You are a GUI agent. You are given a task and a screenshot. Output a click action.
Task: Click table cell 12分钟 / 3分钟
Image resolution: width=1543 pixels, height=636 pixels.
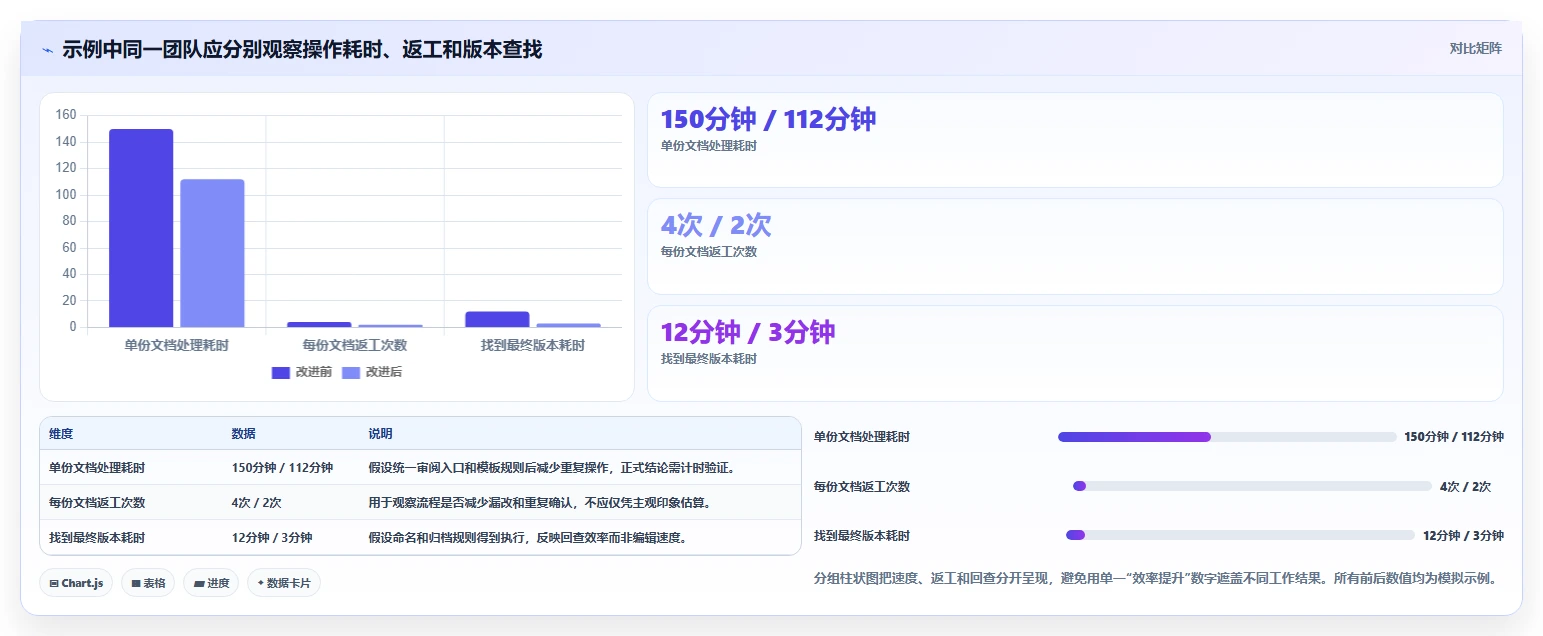[x=272, y=537]
